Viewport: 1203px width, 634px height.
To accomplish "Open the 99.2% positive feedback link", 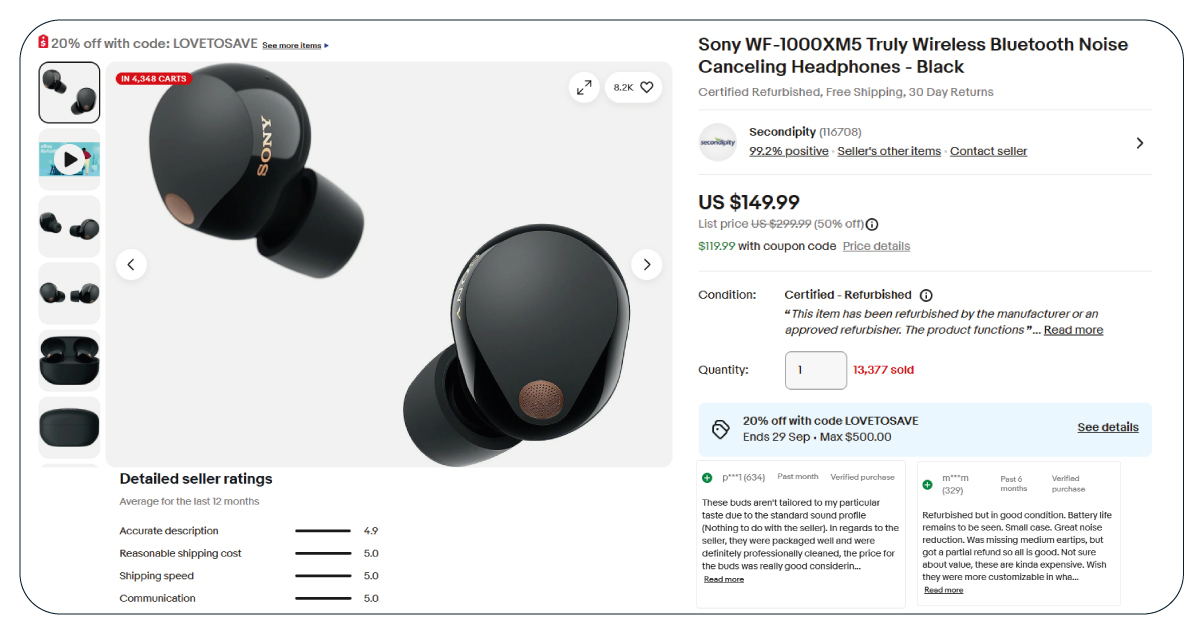I will click(789, 151).
